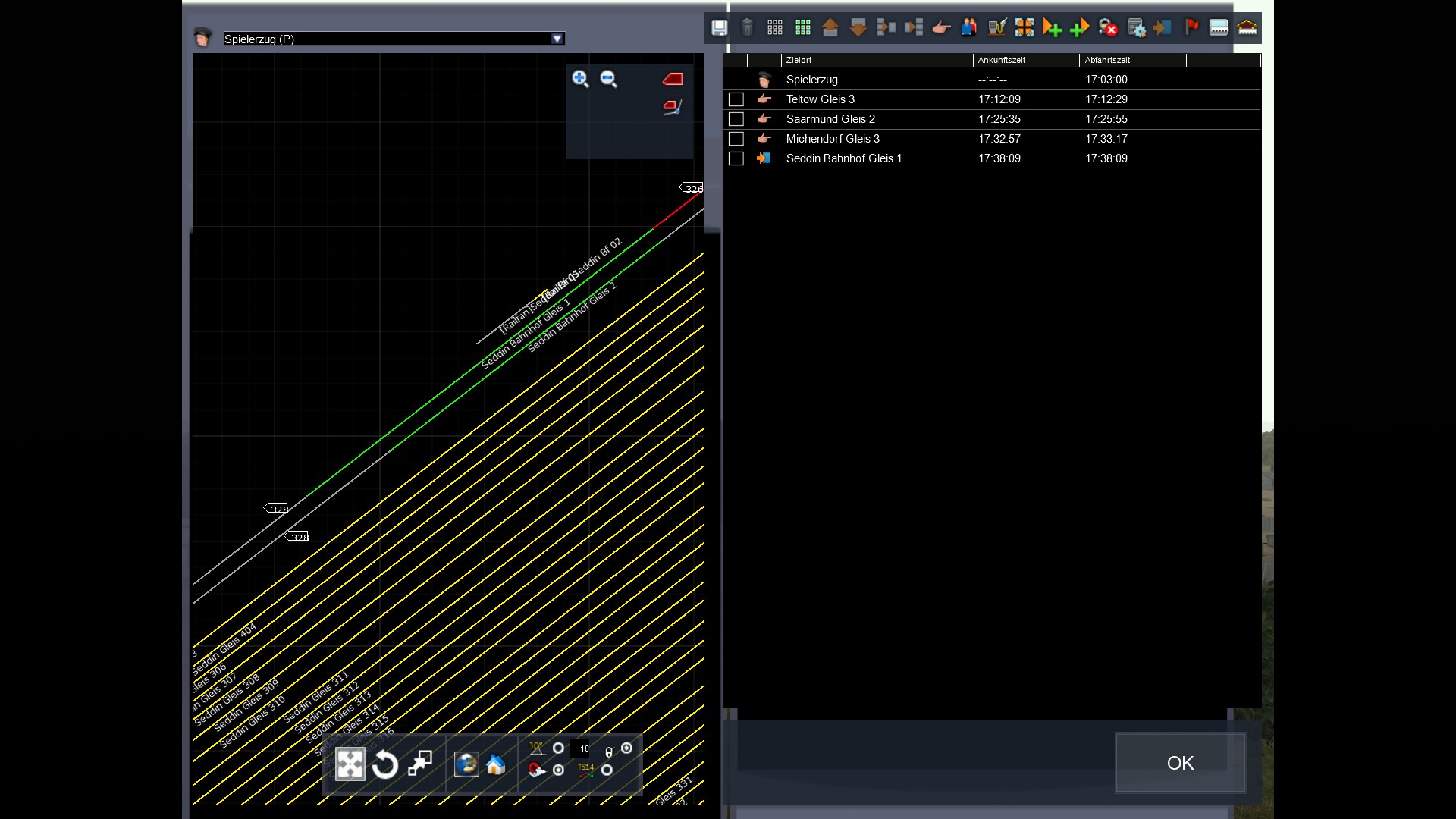
Task: Tick the Seddin Bahnhof Gleis 1 checkbox
Action: 736,158
